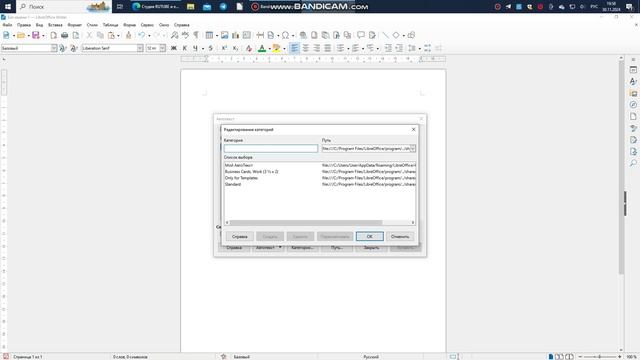Screen dimensions: 640x360
Task: Click the Open file folder icon
Action: click(x=21, y=36)
